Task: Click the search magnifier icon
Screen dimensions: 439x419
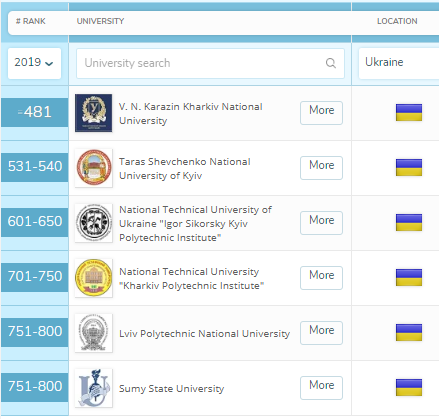Action: click(331, 63)
